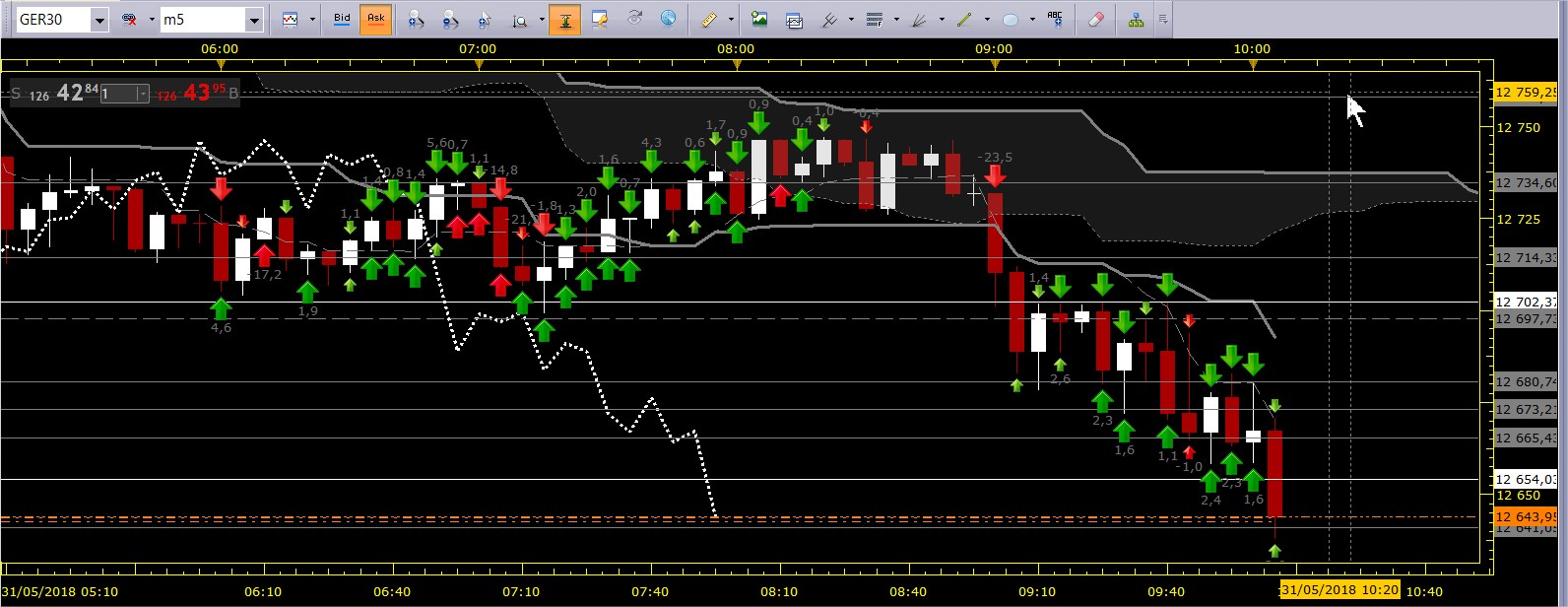Screen dimensions: 1568x607
Task: Click the green hierarchy tree icon
Action: [x=1136, y=19]
